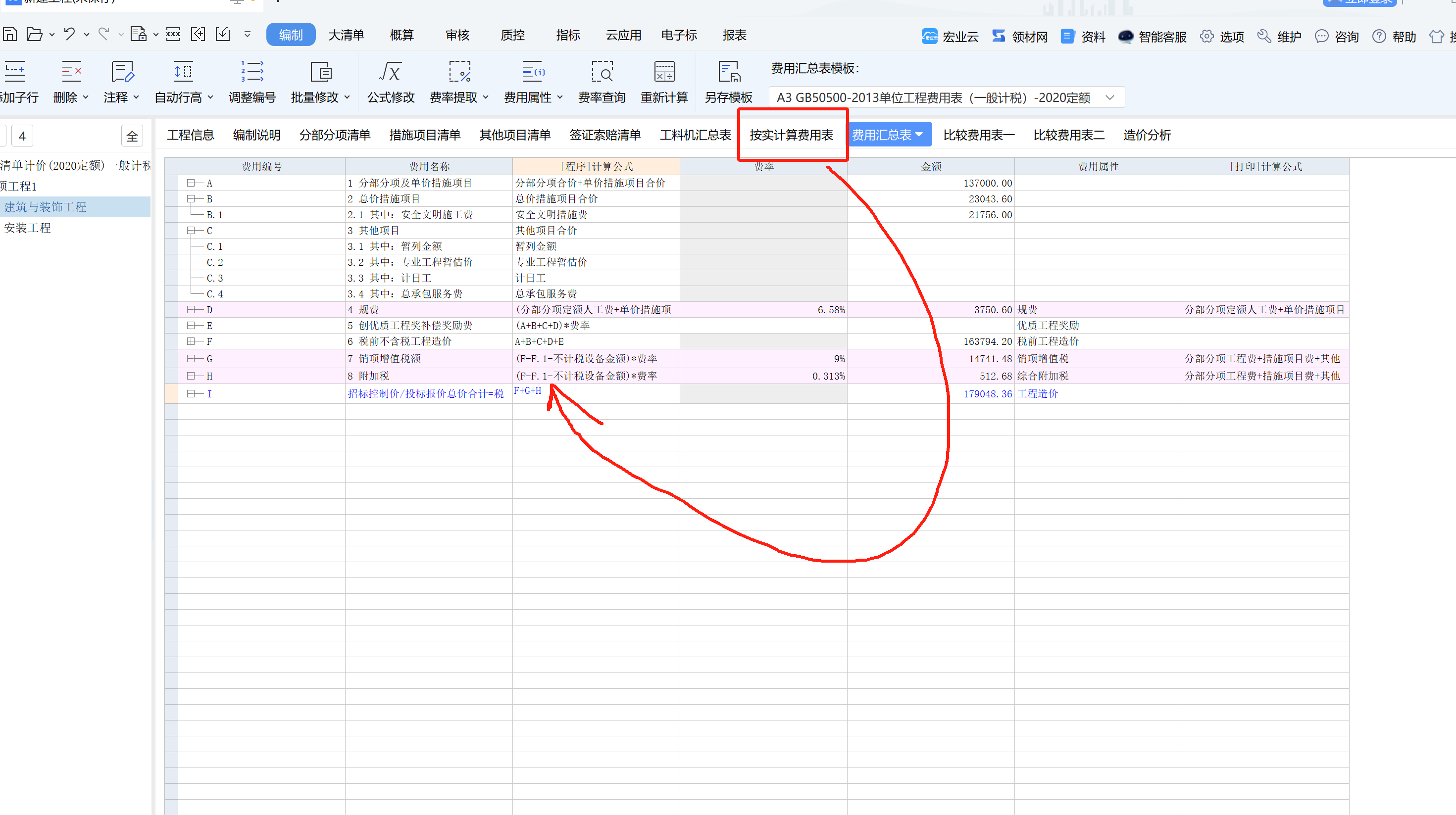This screenshot has width=1456, height=815.
Task: Click the save file icon in quick toolbar
Action: (x=9, y=35)
